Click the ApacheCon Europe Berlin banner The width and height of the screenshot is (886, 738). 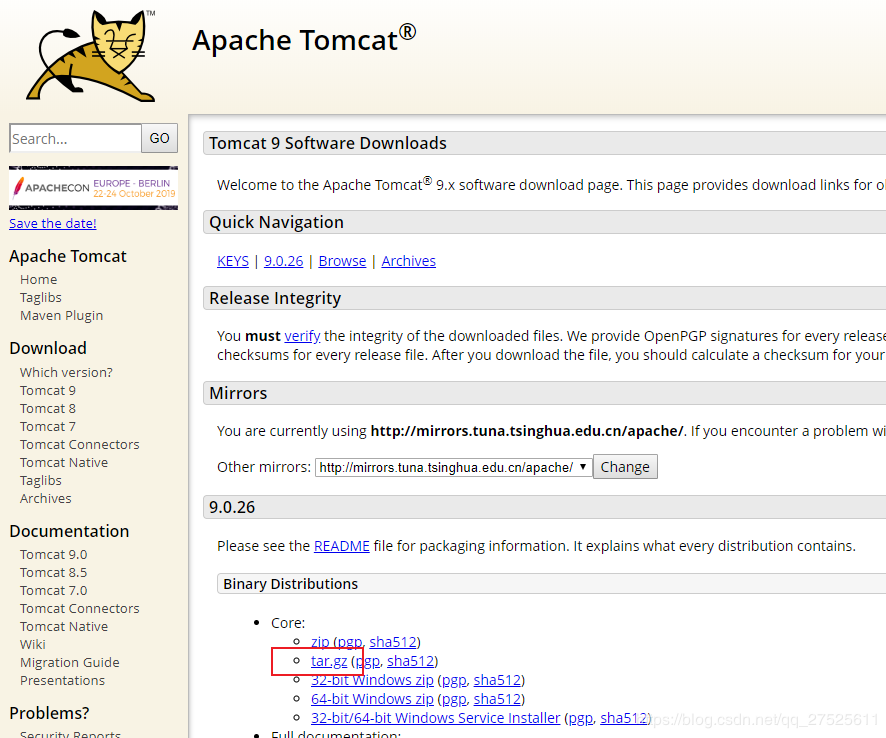93,187
